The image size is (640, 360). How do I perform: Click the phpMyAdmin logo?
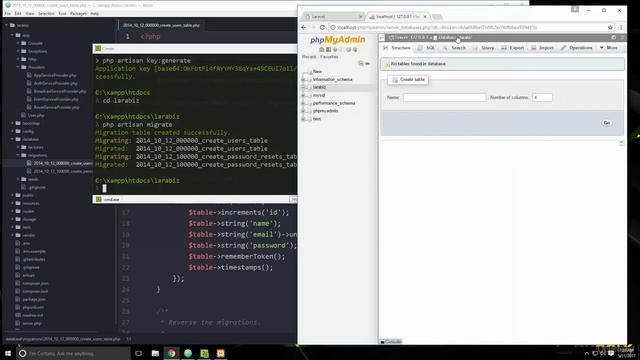[338, 40]
